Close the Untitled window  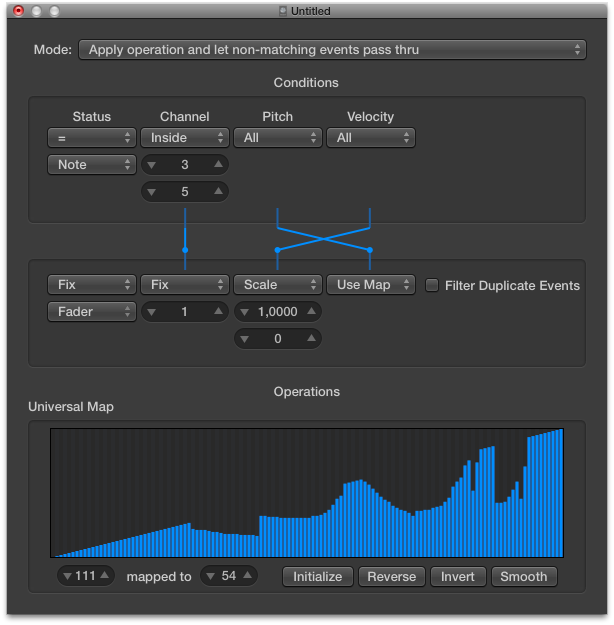coord(18,11)
